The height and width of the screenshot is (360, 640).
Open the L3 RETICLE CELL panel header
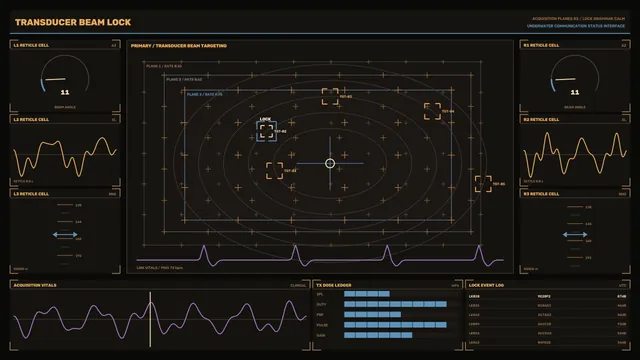65,194
